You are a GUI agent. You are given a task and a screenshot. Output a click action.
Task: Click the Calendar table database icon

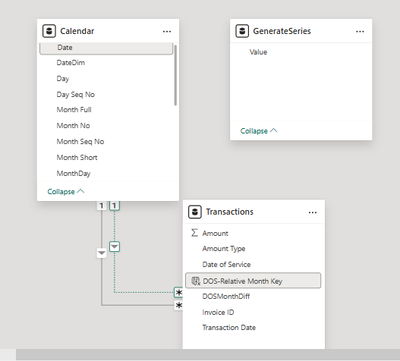click(x=49, y=31)
